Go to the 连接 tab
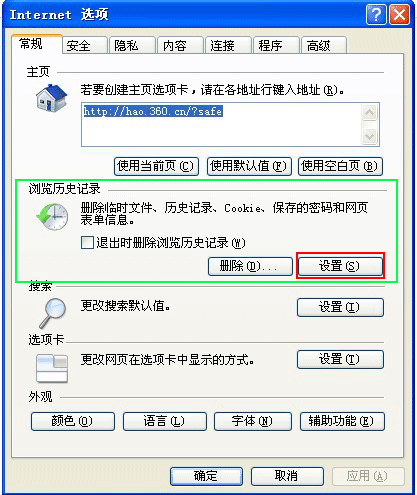Image resolution: width=417 pixels, height=495 pixels. [x=228, y=45]
